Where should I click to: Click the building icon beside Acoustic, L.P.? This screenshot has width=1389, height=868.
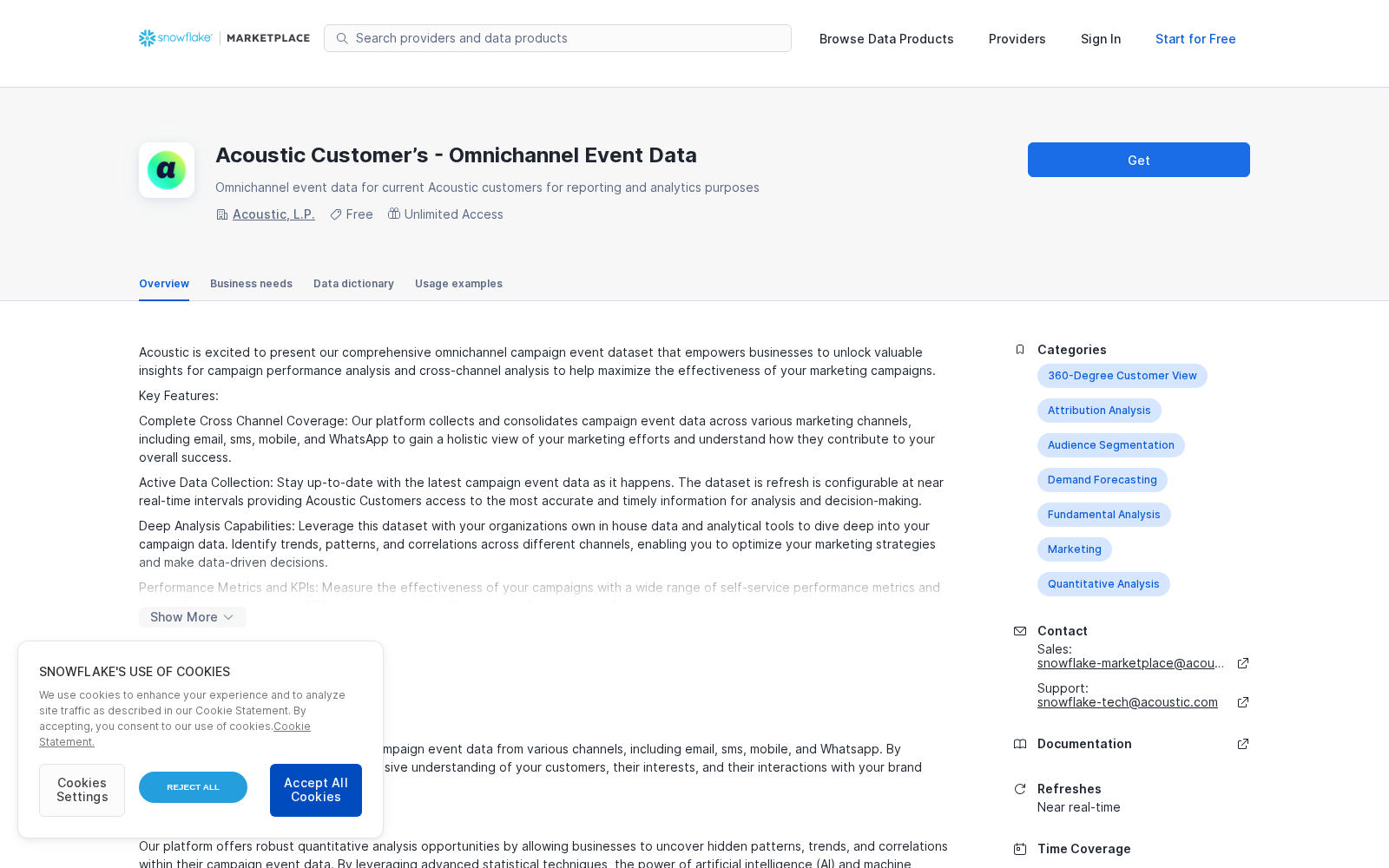tap(221, 214)
